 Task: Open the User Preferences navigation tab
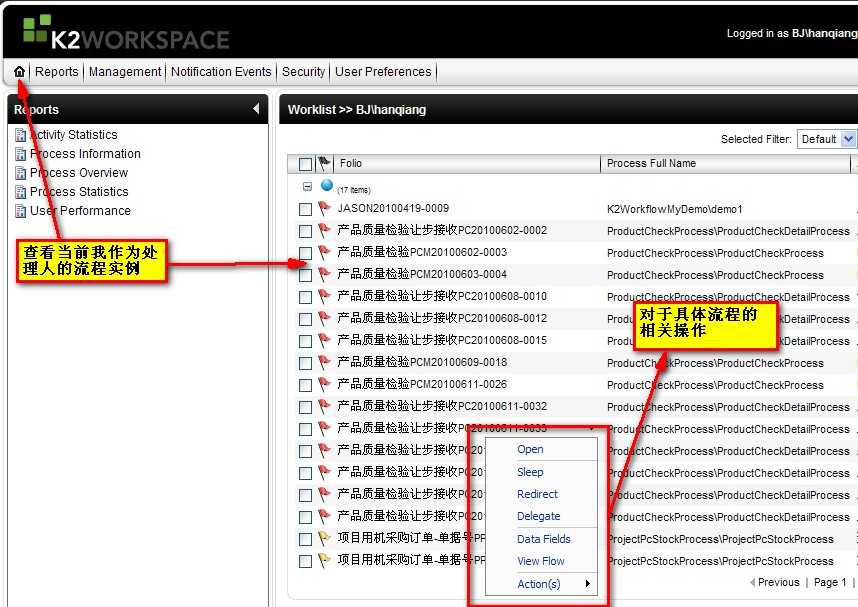tap(383, 72)
